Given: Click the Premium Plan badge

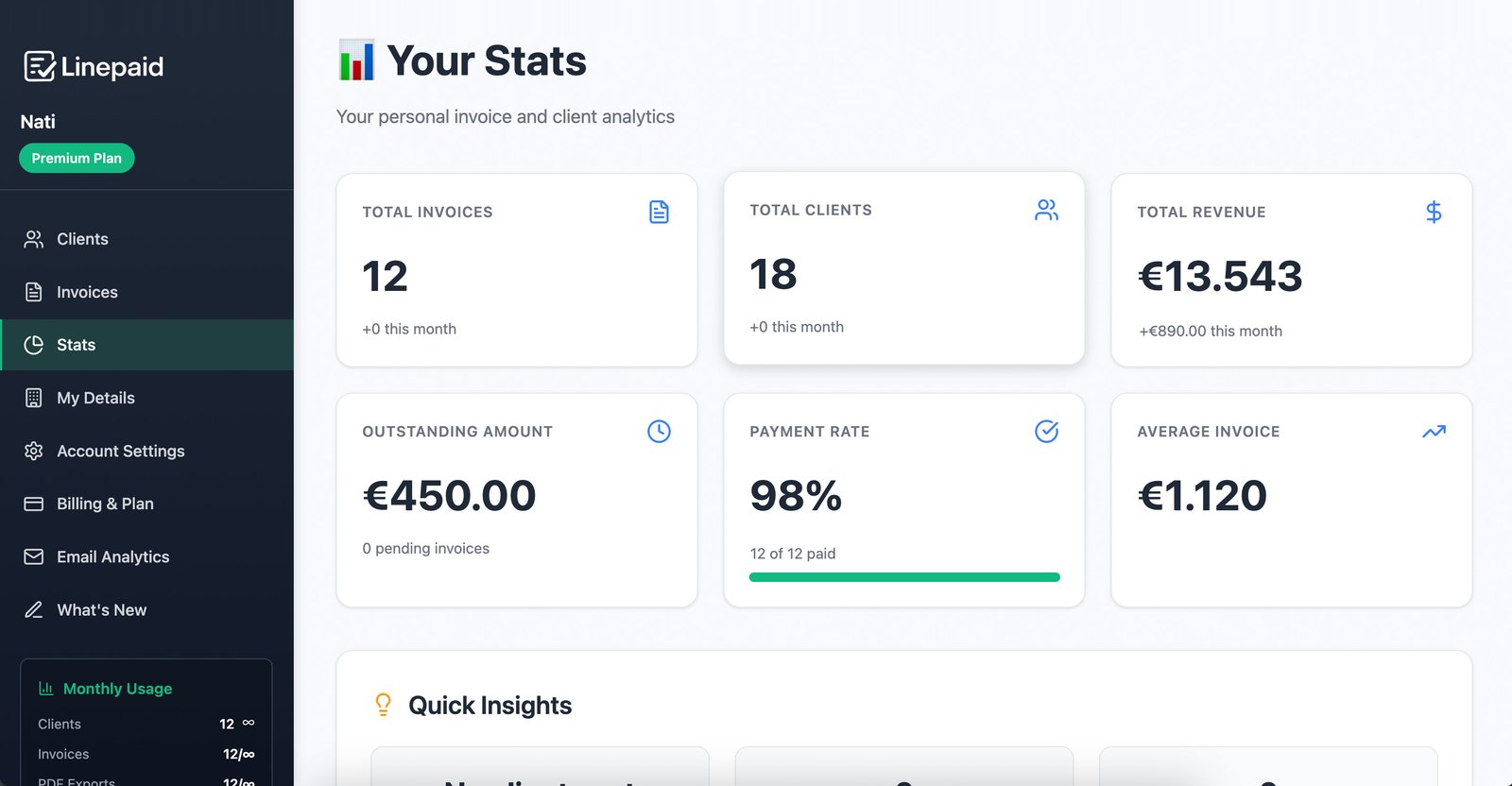Looking at the screenshot, I should 77,158.
